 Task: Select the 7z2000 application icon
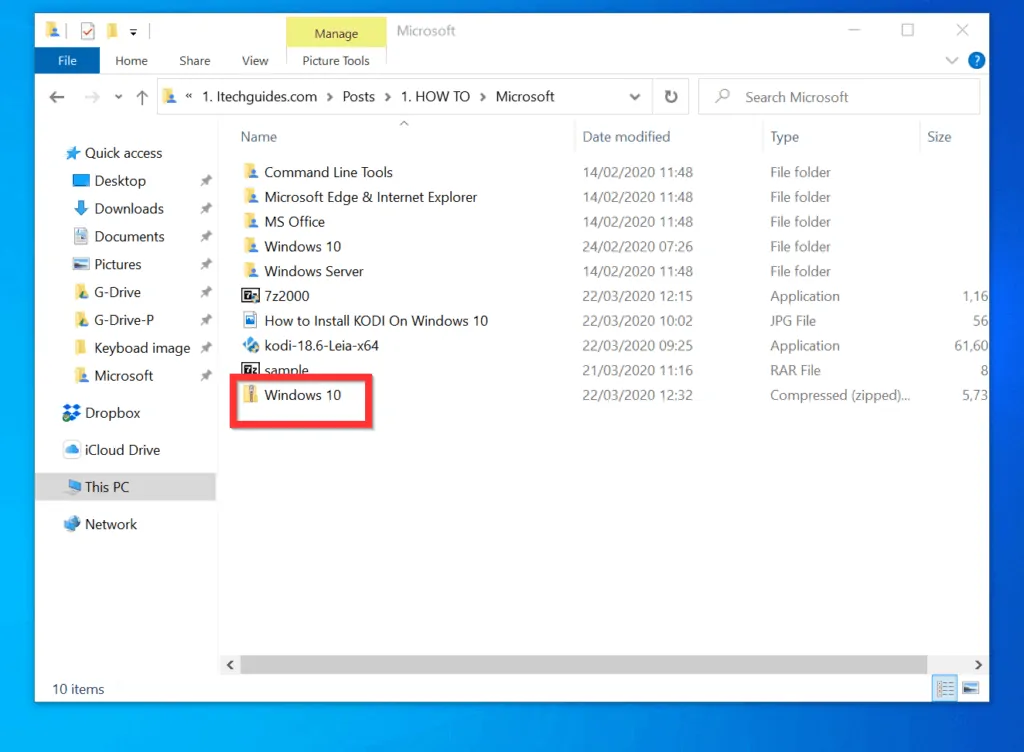pos(251,296)
